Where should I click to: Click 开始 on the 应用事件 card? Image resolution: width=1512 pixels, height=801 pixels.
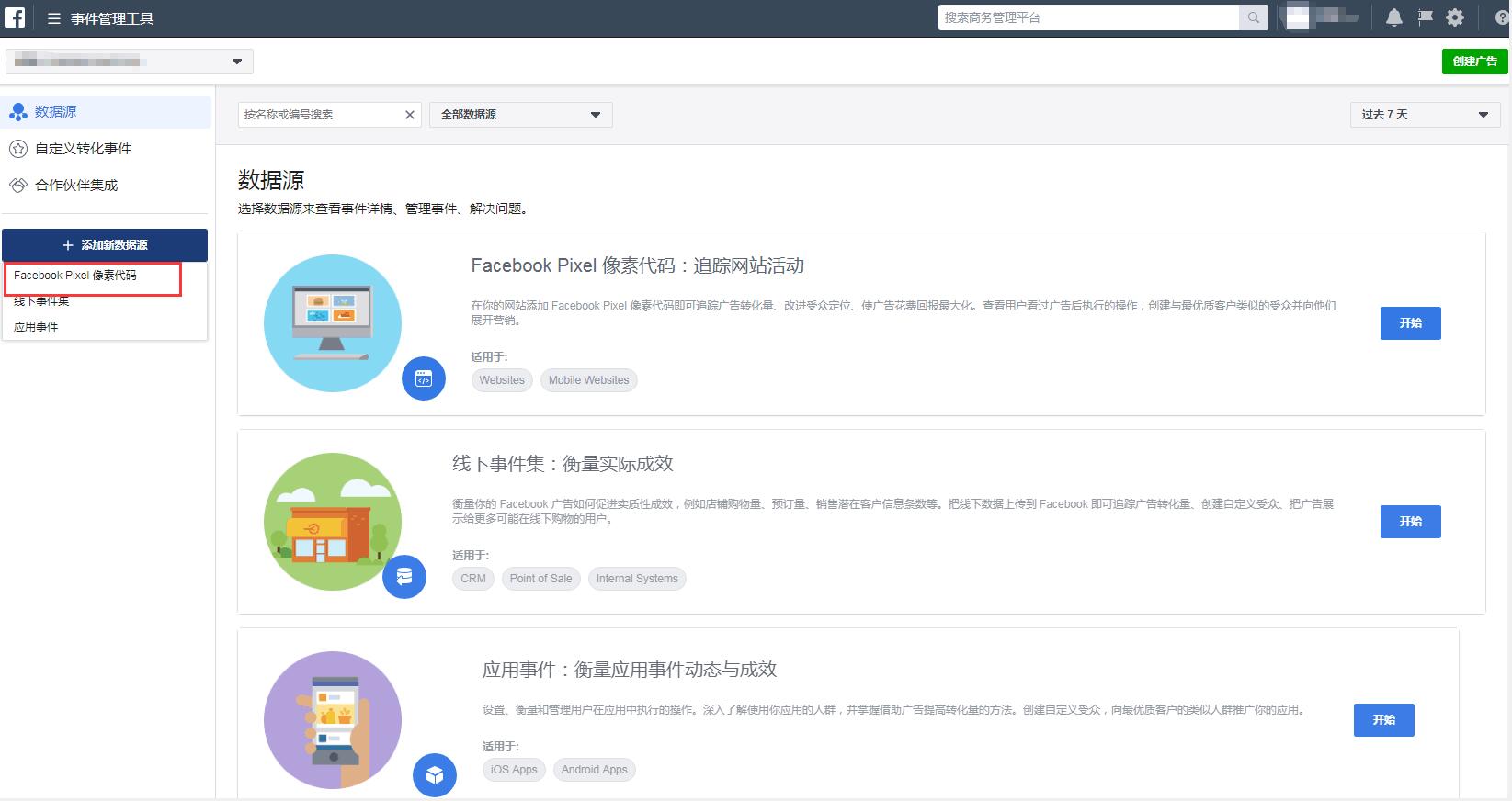click(1383, 720)
